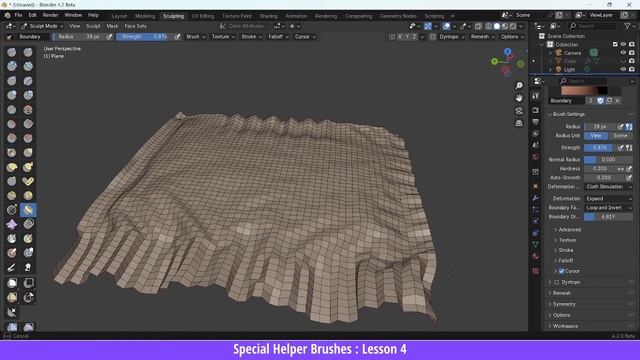Image resolution: width=640 pixels, height=360 pixels.
Task: Select the Line Project tool
Action: 11,313
